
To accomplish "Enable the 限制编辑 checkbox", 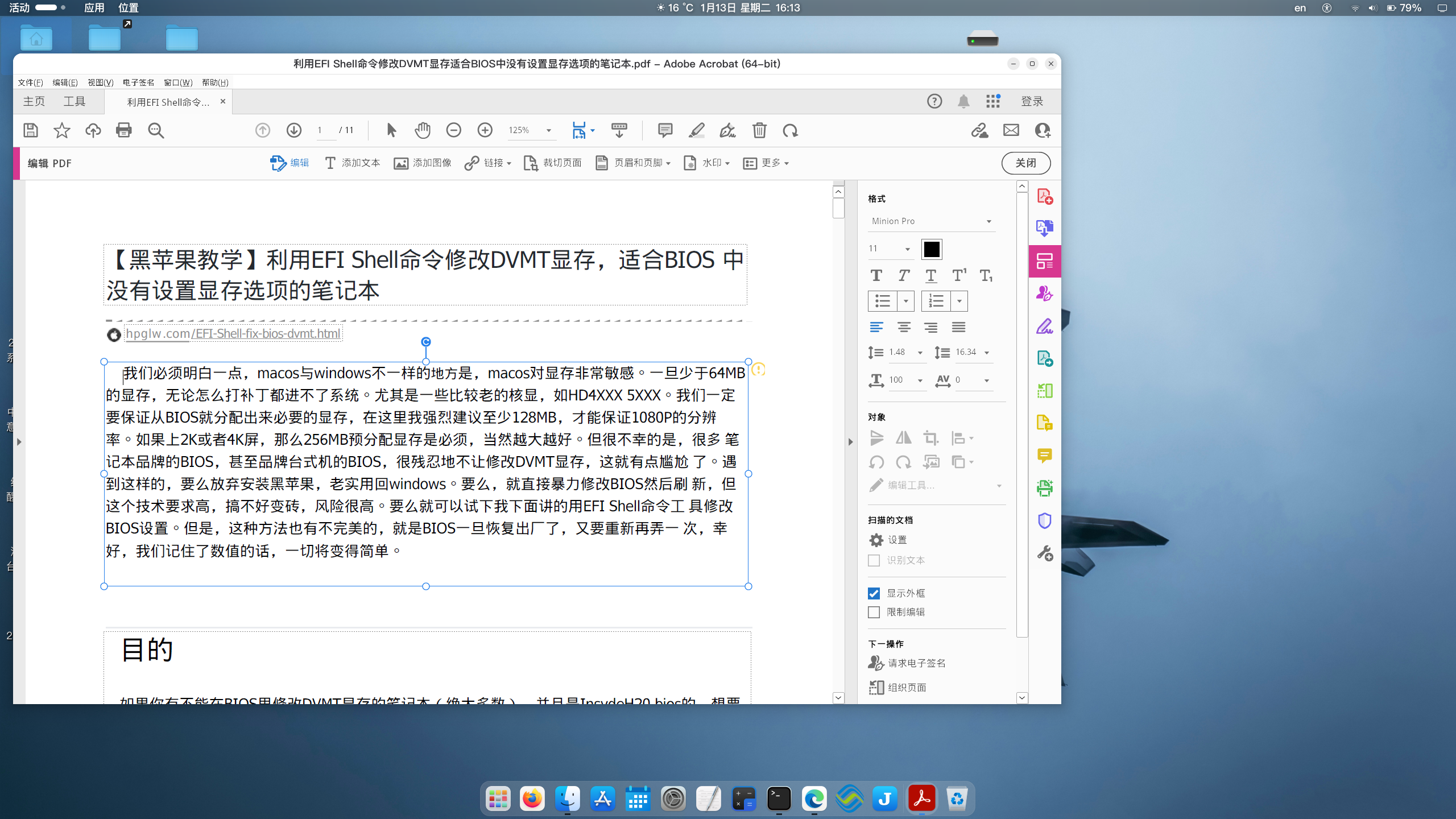I will tap(874, 612).
